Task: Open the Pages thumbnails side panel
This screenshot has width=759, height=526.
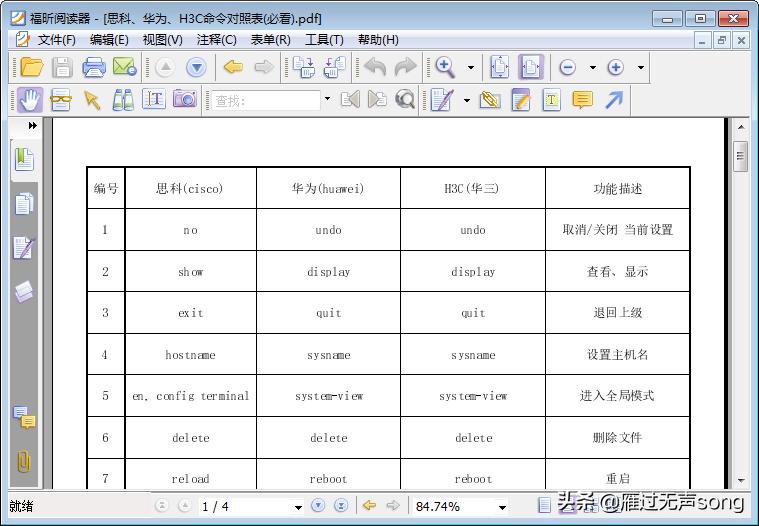Action: (x=24, y=204)
